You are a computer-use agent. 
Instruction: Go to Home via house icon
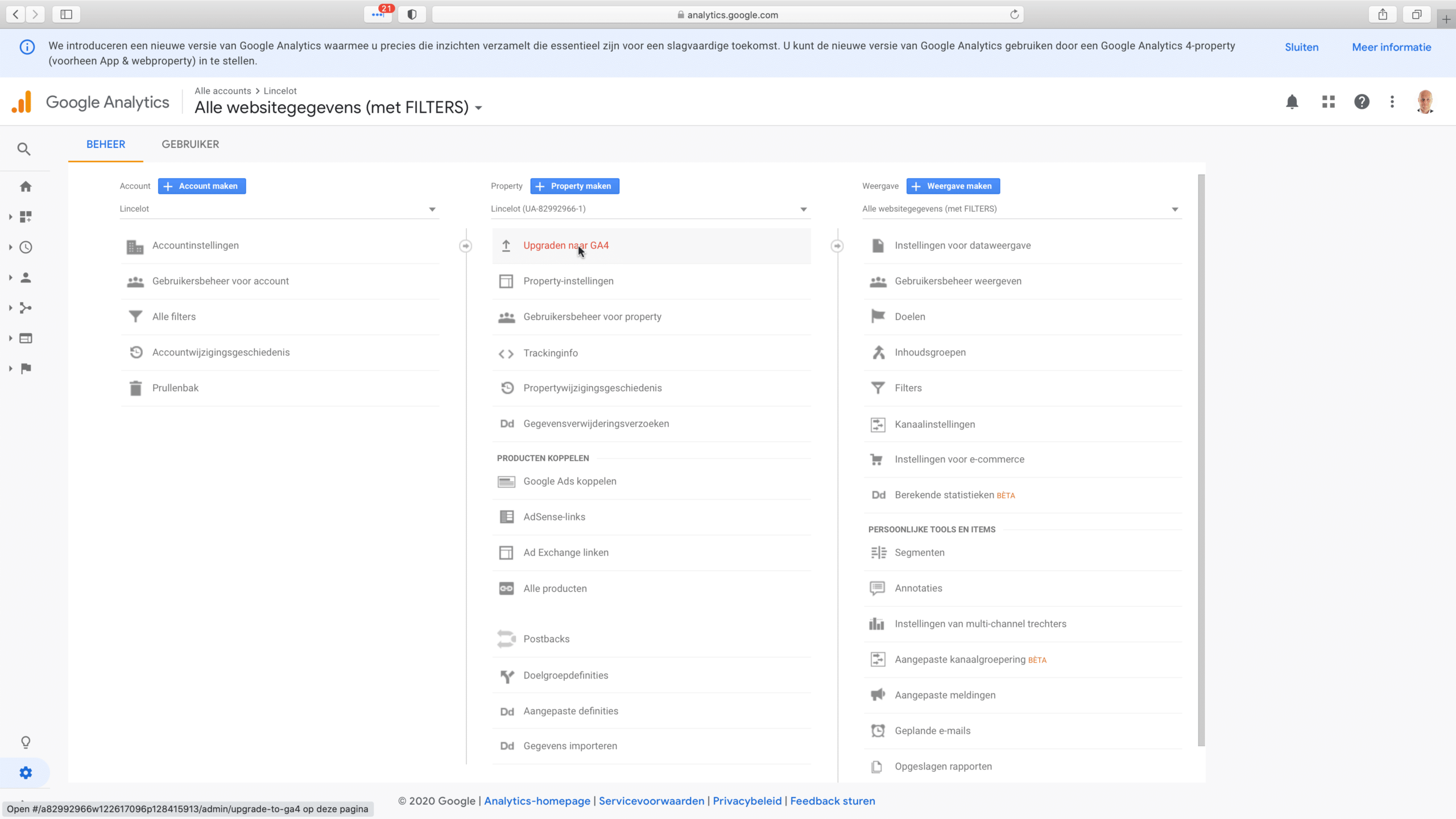click(26, 187)
